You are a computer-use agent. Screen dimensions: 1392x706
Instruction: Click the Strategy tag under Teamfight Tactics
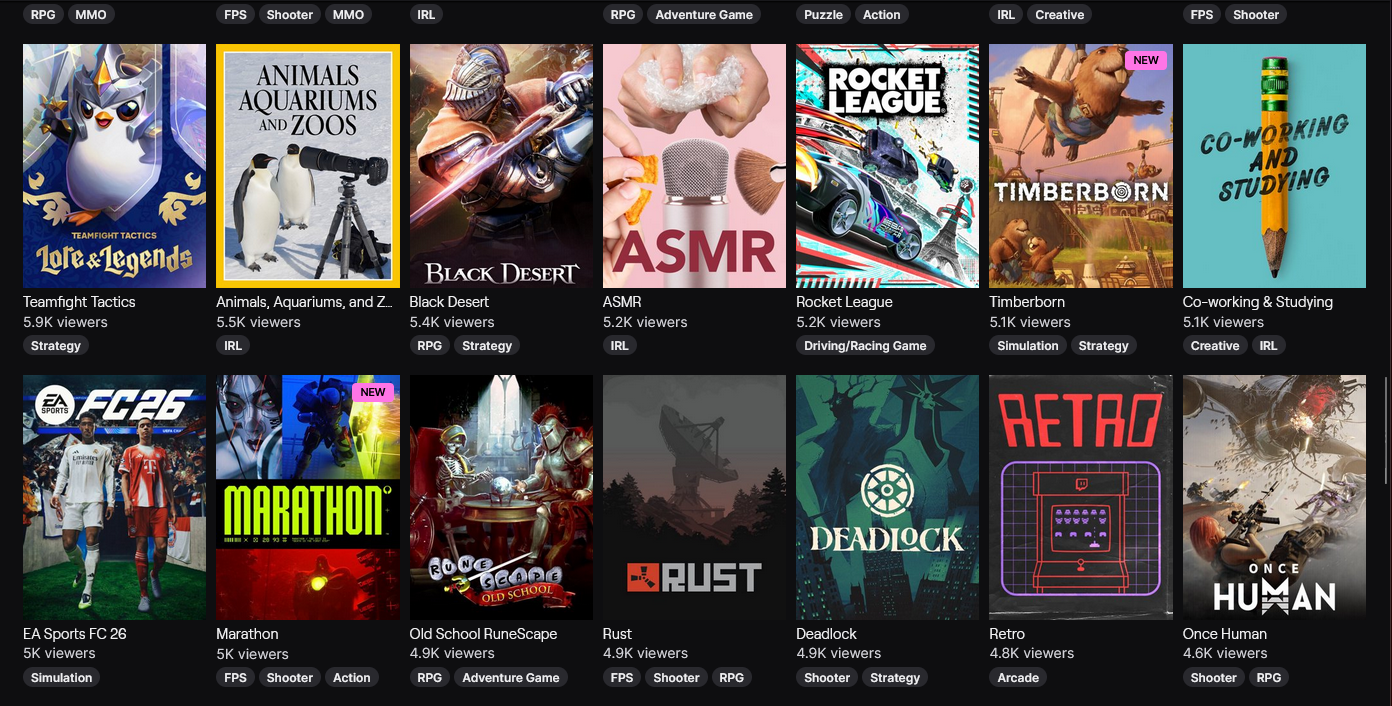(56, 346)
